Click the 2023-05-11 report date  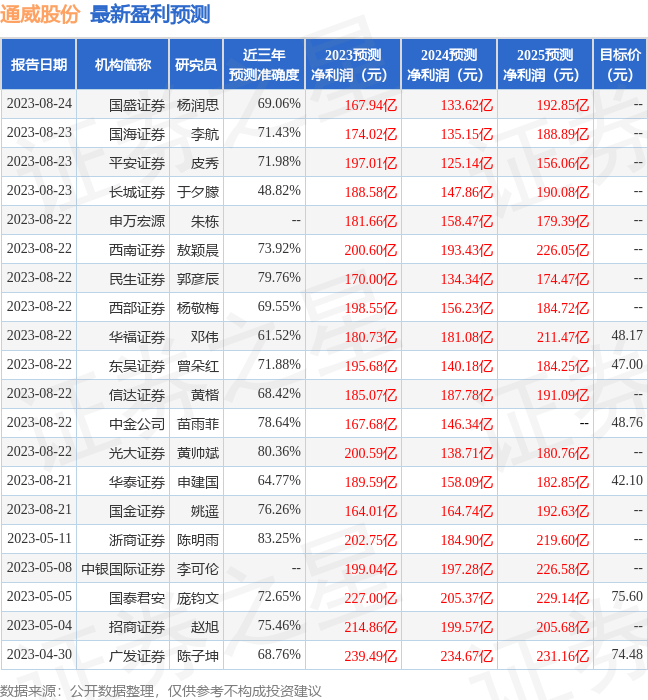39,538
